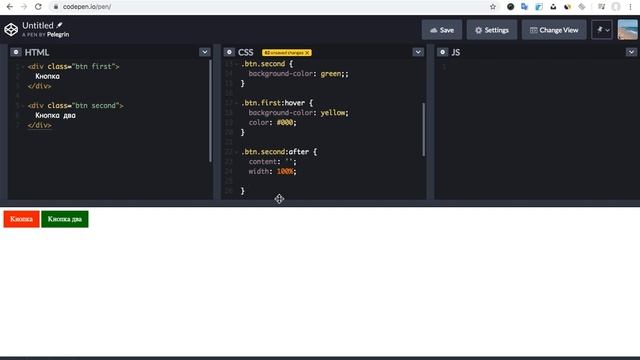Viewport: 640px width, 360px height.
Task: Click the HTML panel title
Action: tap(37, 52)
